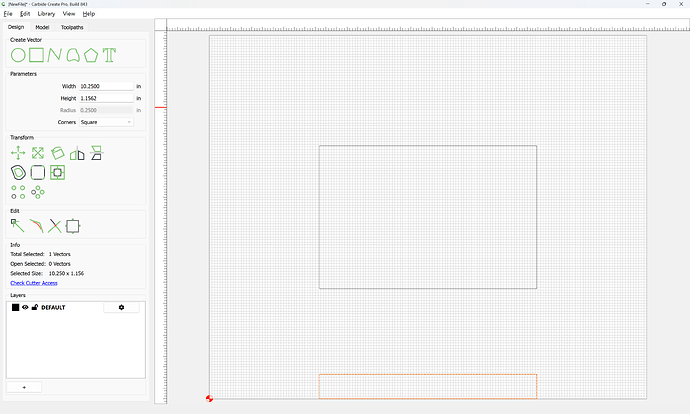The height and width of the screenshot is (414, 690).
Task: Add a new layer with plus button
Action: pos(24,387)
